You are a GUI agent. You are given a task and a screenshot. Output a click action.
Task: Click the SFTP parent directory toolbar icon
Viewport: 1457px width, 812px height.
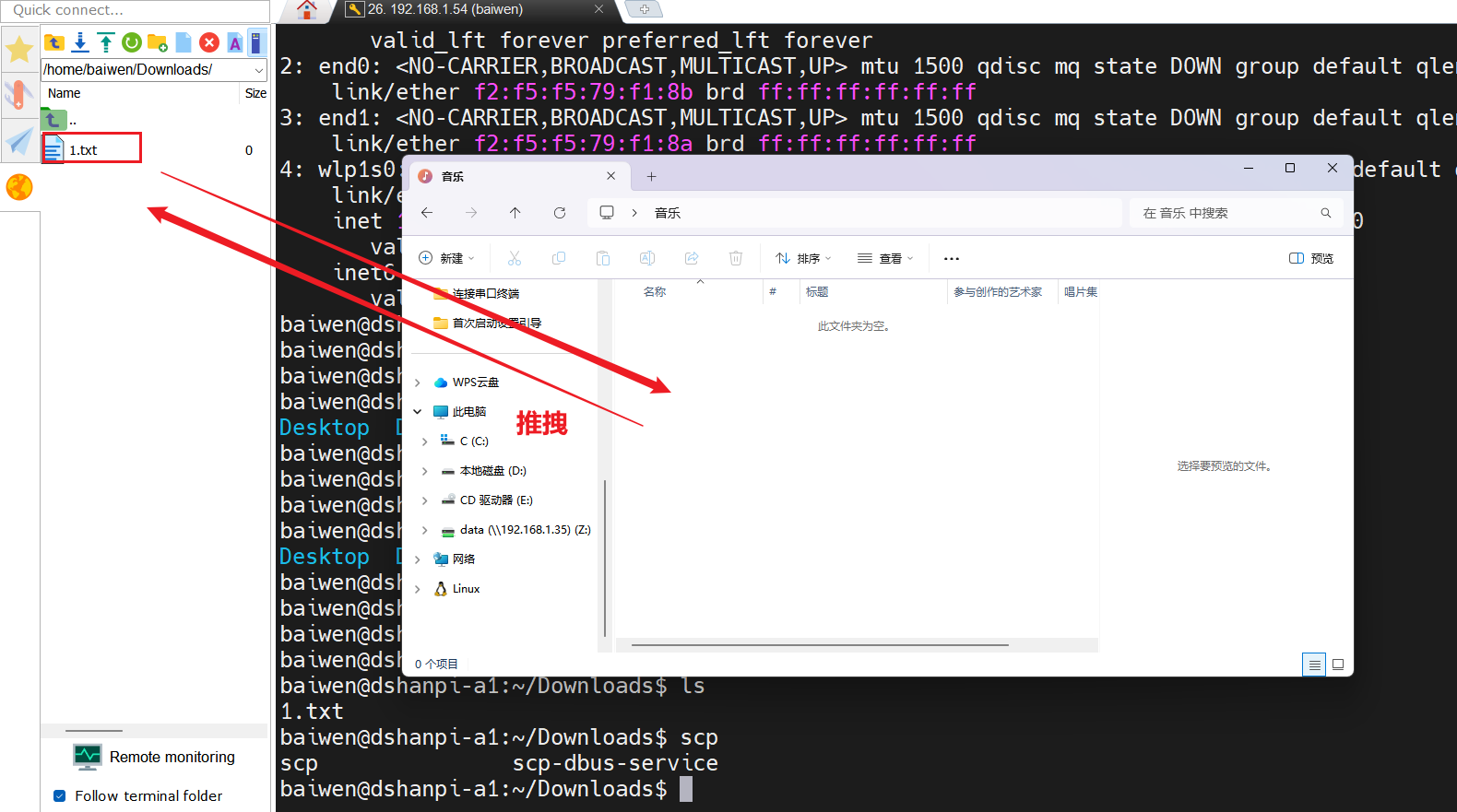(x=54, y=42)
